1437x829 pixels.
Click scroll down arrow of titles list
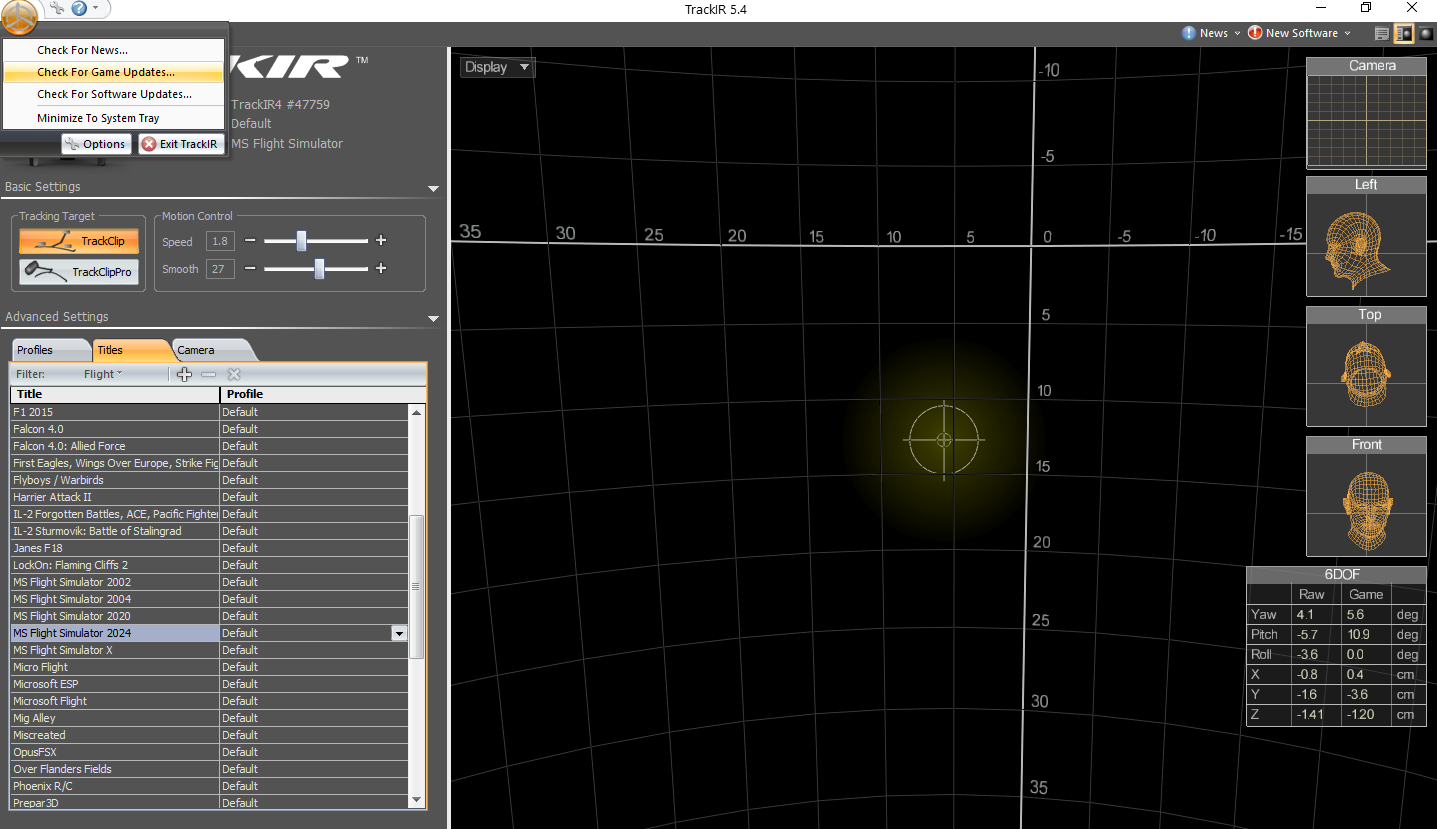pyautogui.click(x=417, y=800)
